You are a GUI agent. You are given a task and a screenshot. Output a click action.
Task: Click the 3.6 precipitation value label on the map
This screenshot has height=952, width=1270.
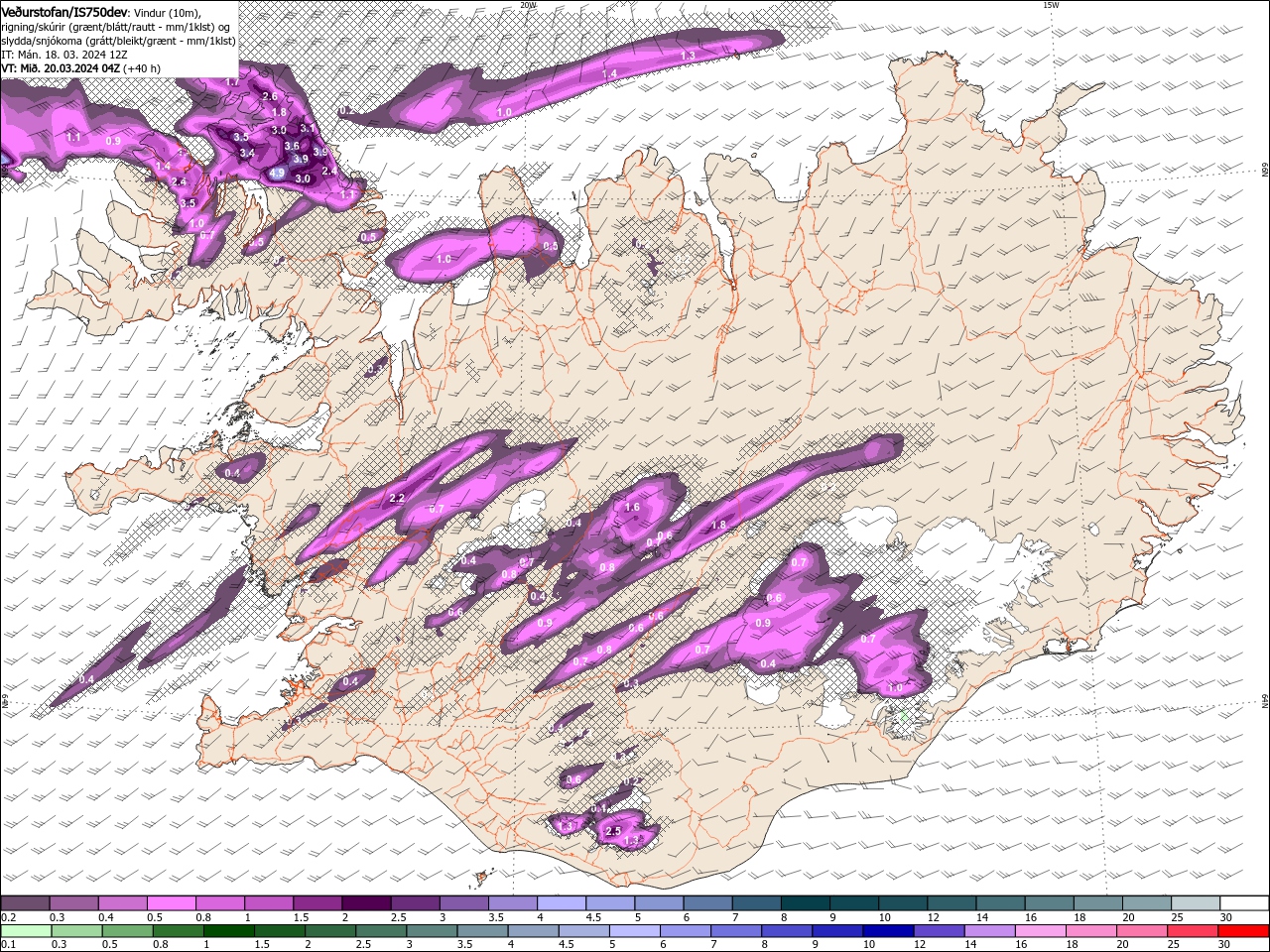292,146
